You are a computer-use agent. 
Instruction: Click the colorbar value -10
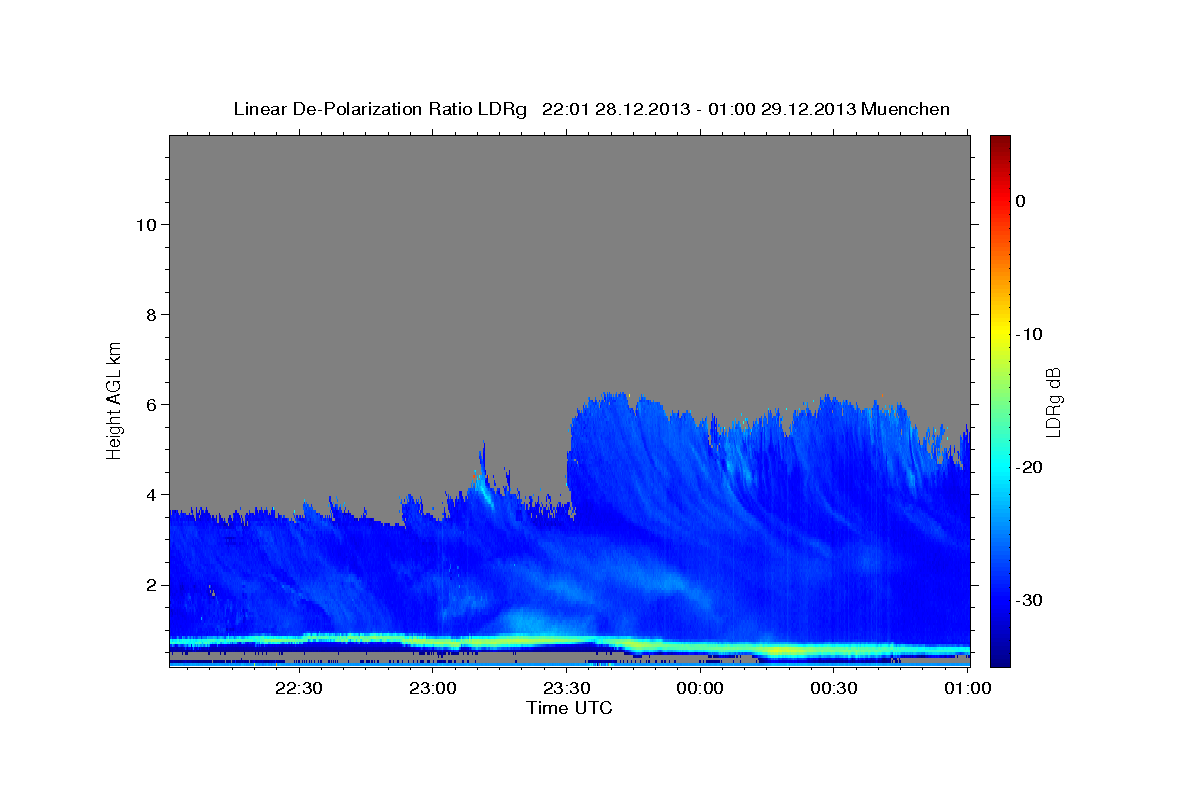[1029, 334]
